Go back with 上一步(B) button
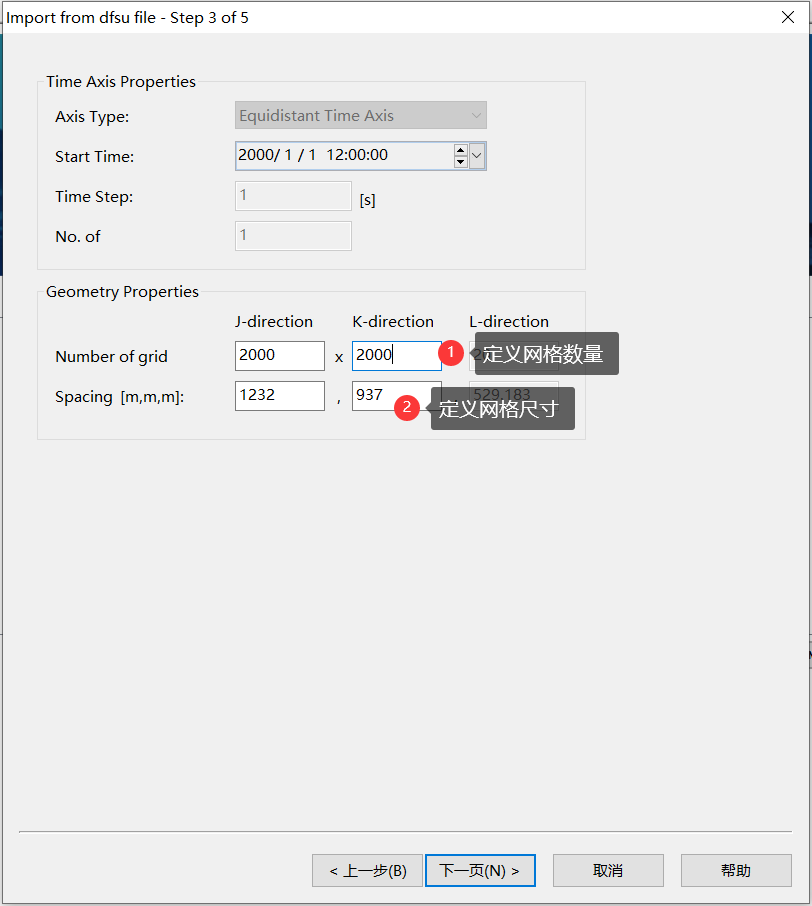This screenshot has height=906, width=812. [x=368, y=870]
